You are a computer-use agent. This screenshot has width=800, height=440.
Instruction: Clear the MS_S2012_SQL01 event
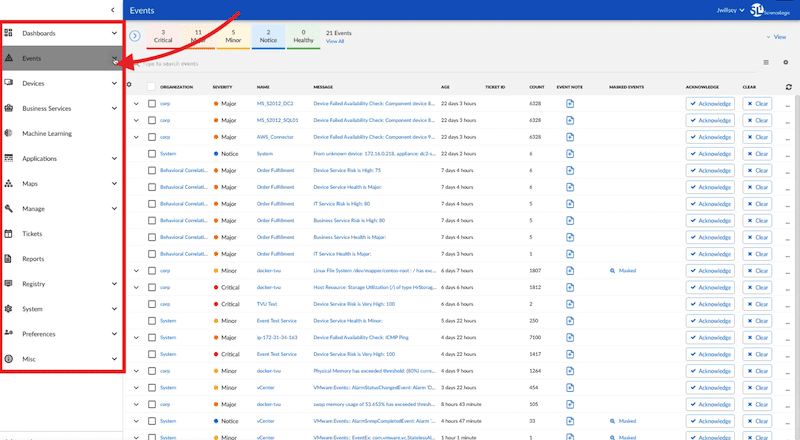[757, 120]
